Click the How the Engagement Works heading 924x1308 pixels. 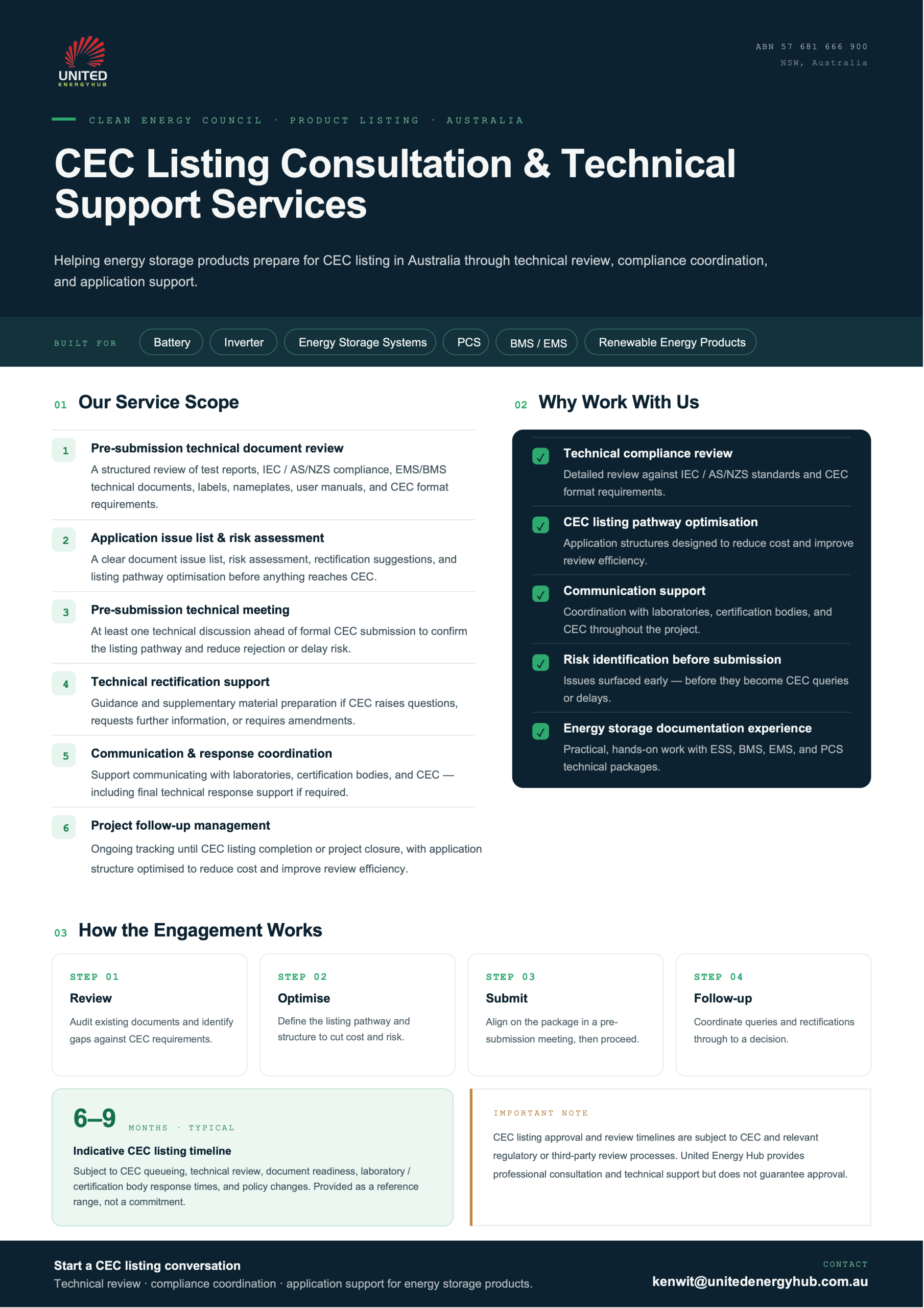200,930
